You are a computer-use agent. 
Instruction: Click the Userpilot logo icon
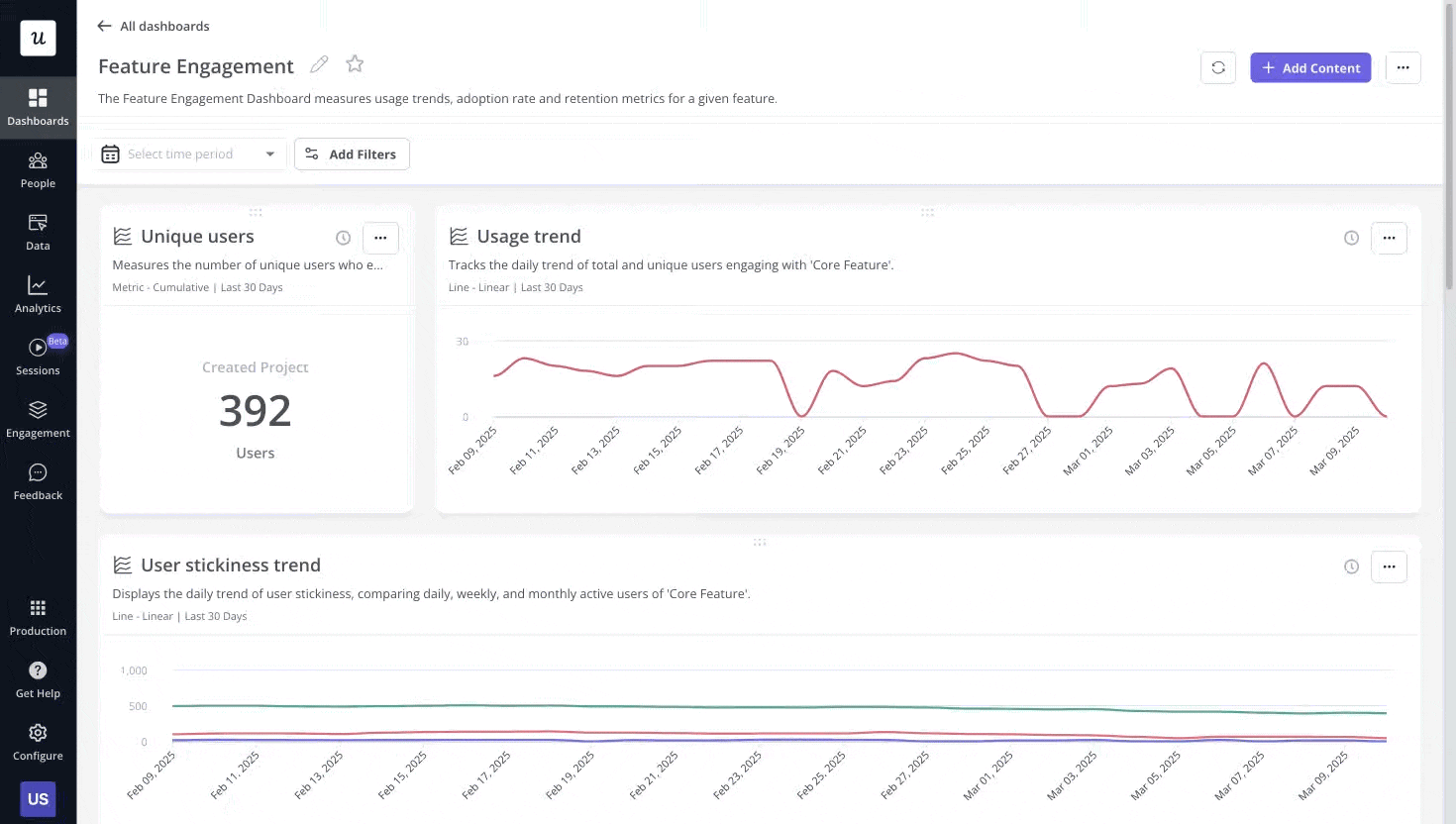[38, 39]
